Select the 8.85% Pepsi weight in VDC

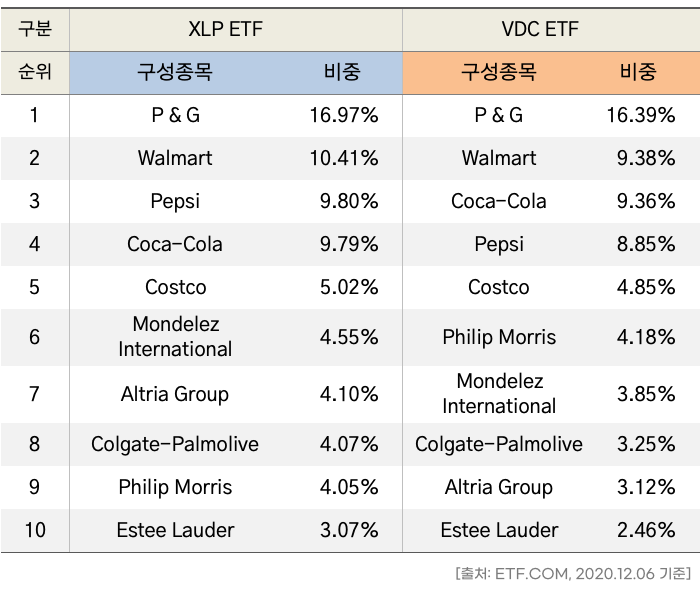pos(646,244)
